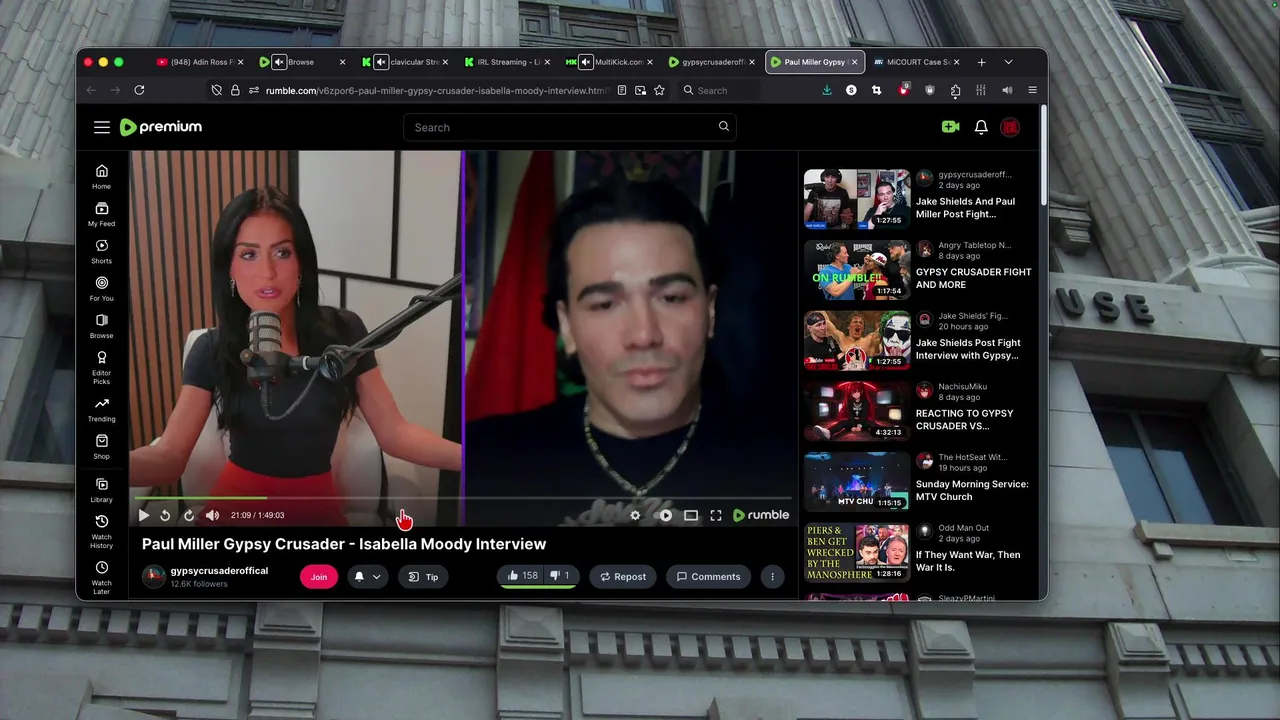
Task: Mute the video player volume
Action: (212, 515)
